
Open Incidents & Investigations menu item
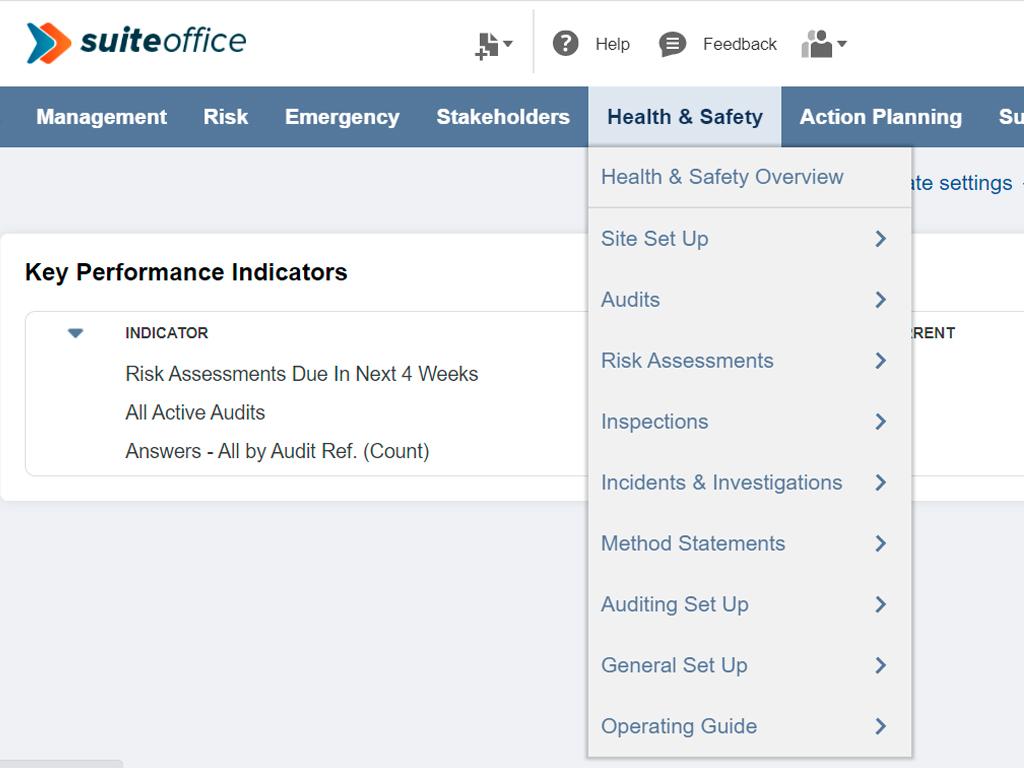(x=721, y=483)
